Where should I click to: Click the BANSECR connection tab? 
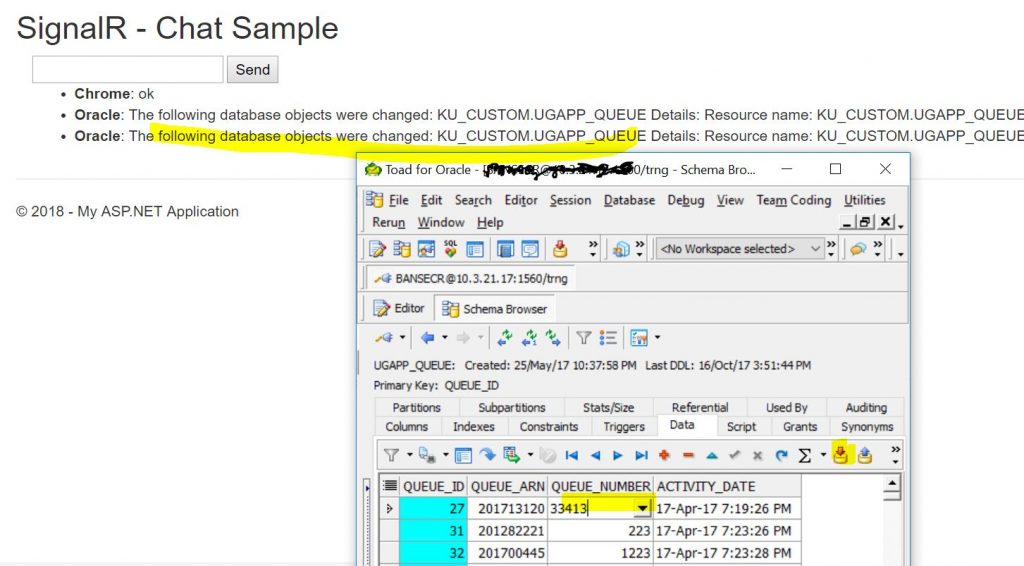click(x=471, y=279)
